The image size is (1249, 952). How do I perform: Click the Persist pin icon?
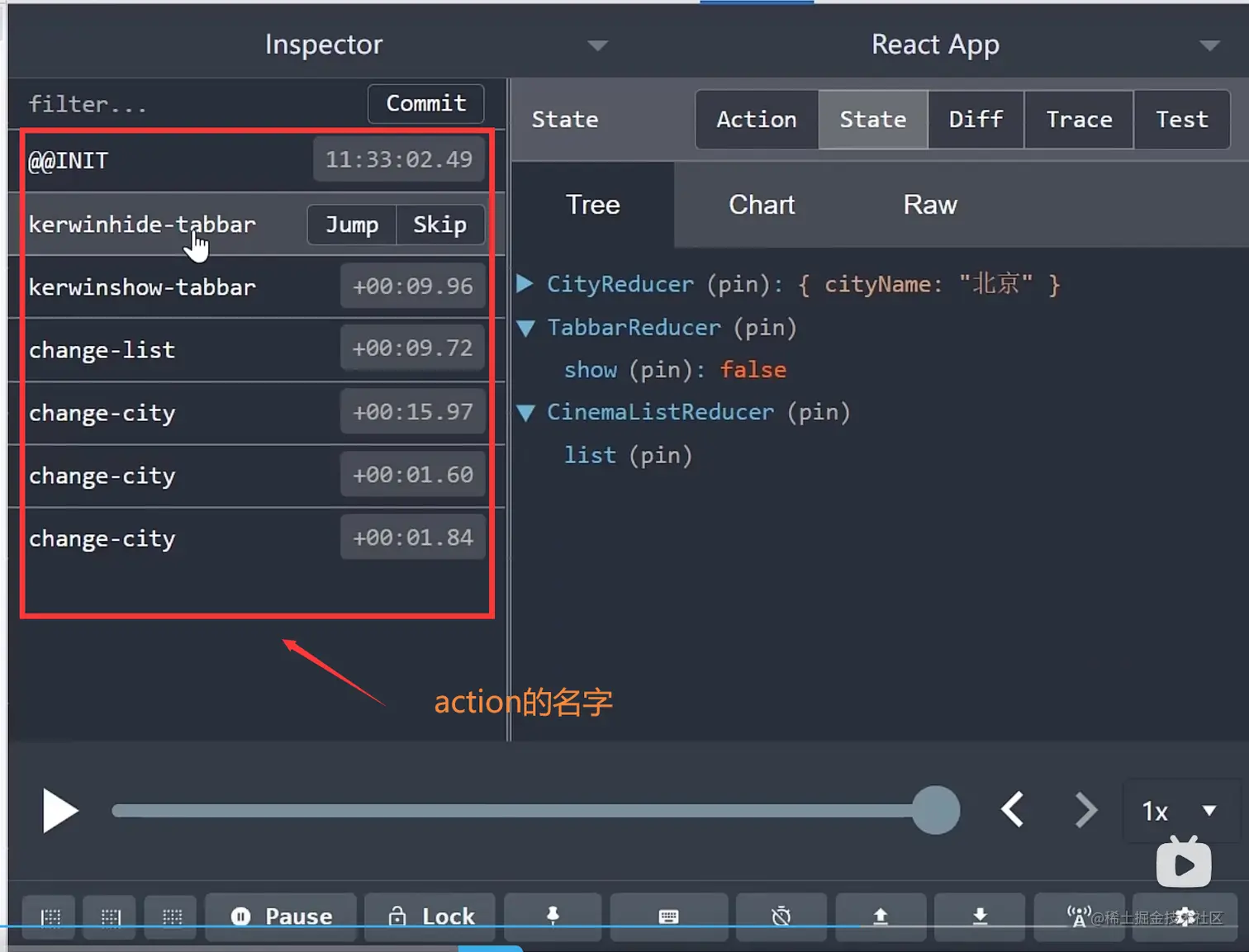point(553,916)
